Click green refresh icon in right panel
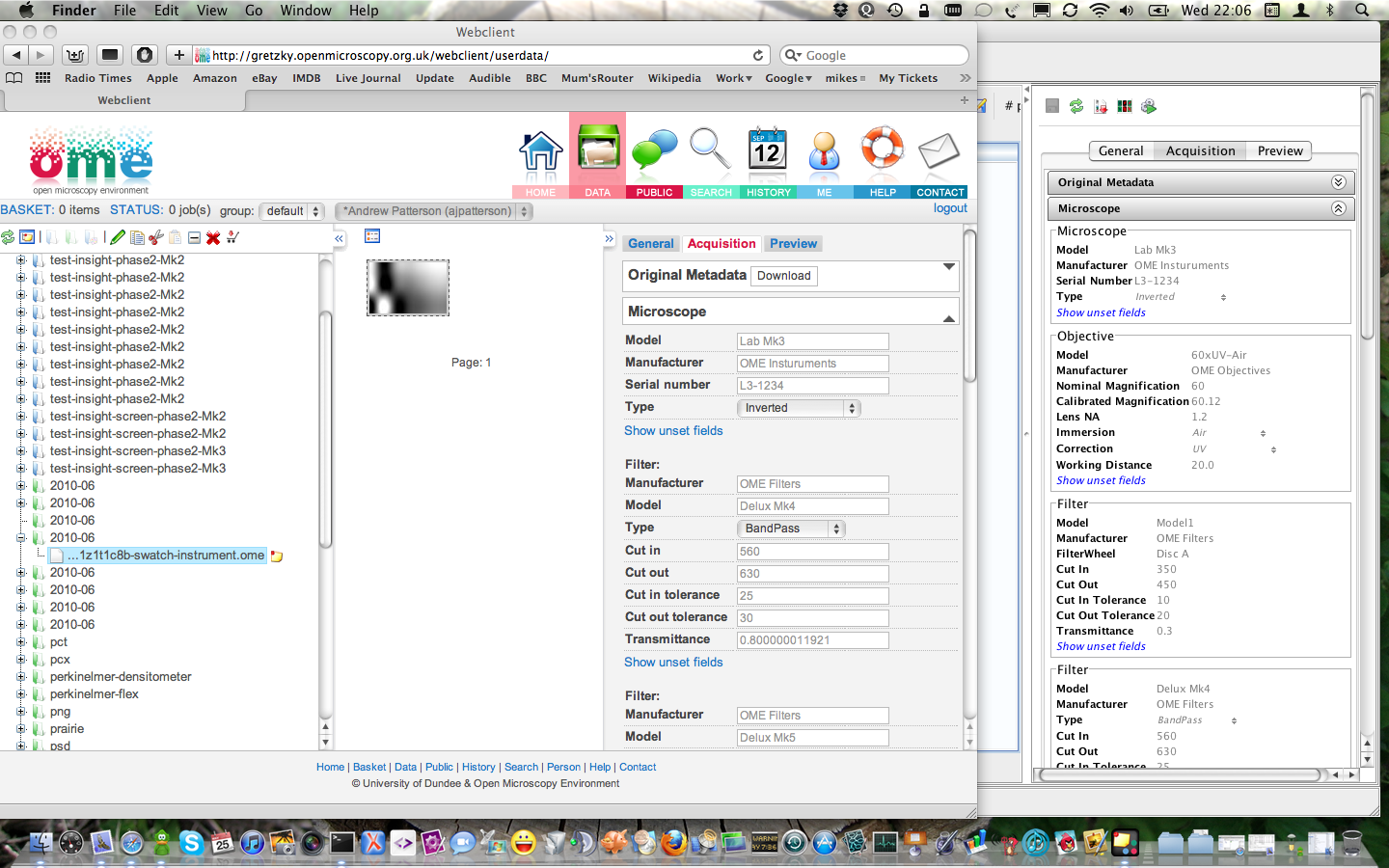 click(x=1076, y=106)
